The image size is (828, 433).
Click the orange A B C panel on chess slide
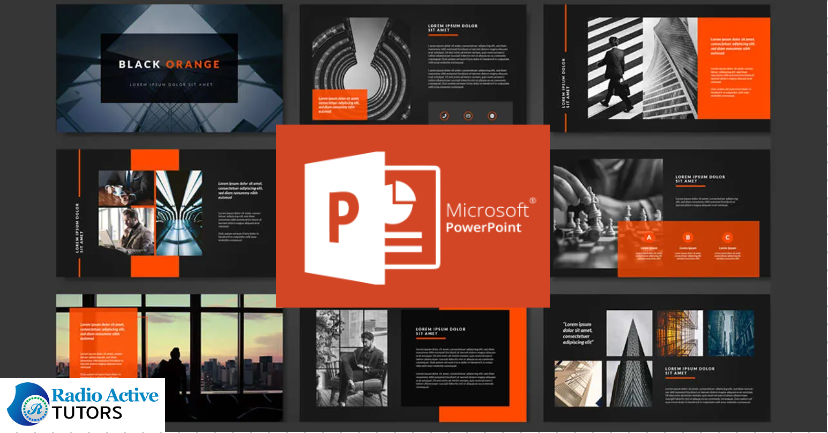tap(689, 249)
